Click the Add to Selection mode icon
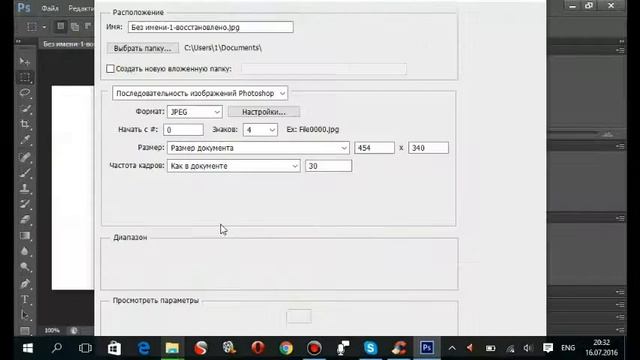 tap(75, 27)
